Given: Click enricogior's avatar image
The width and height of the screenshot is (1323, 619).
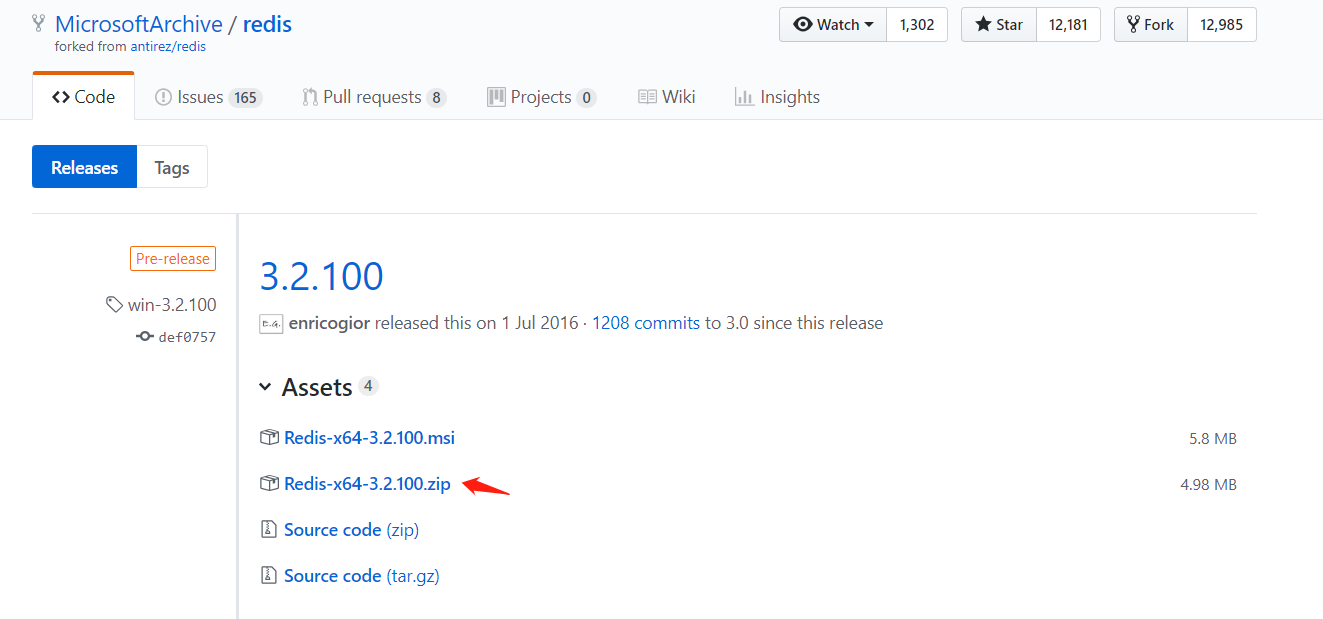Looking at the screenshot, I should 271,323.
